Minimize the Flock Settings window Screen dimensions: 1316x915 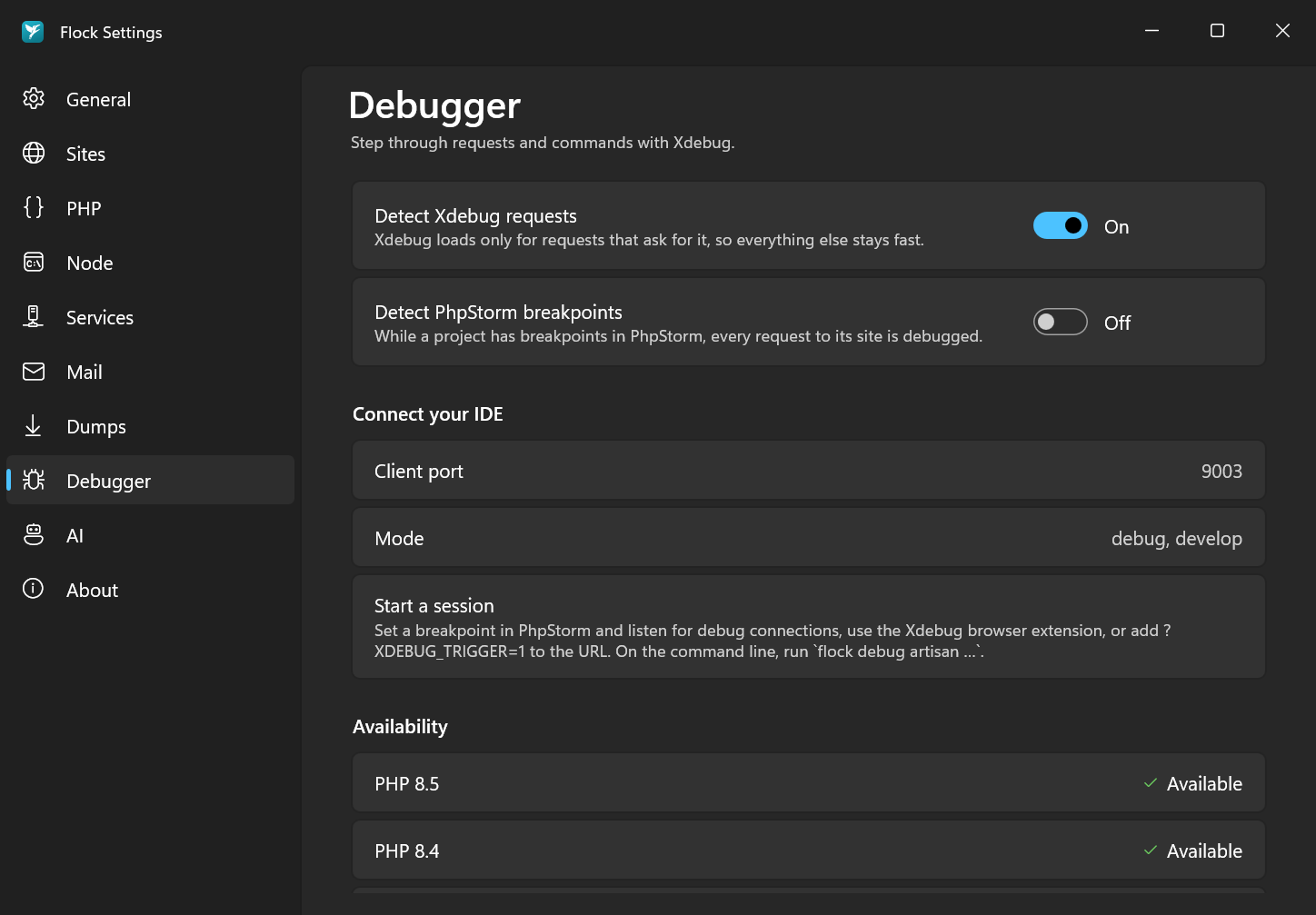[x=1151, y=31]
